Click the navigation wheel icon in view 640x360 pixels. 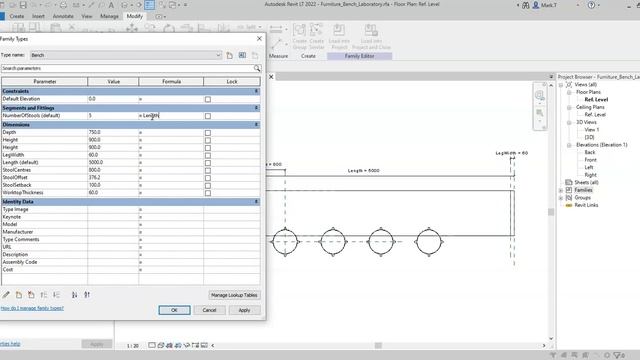(540, 96)
